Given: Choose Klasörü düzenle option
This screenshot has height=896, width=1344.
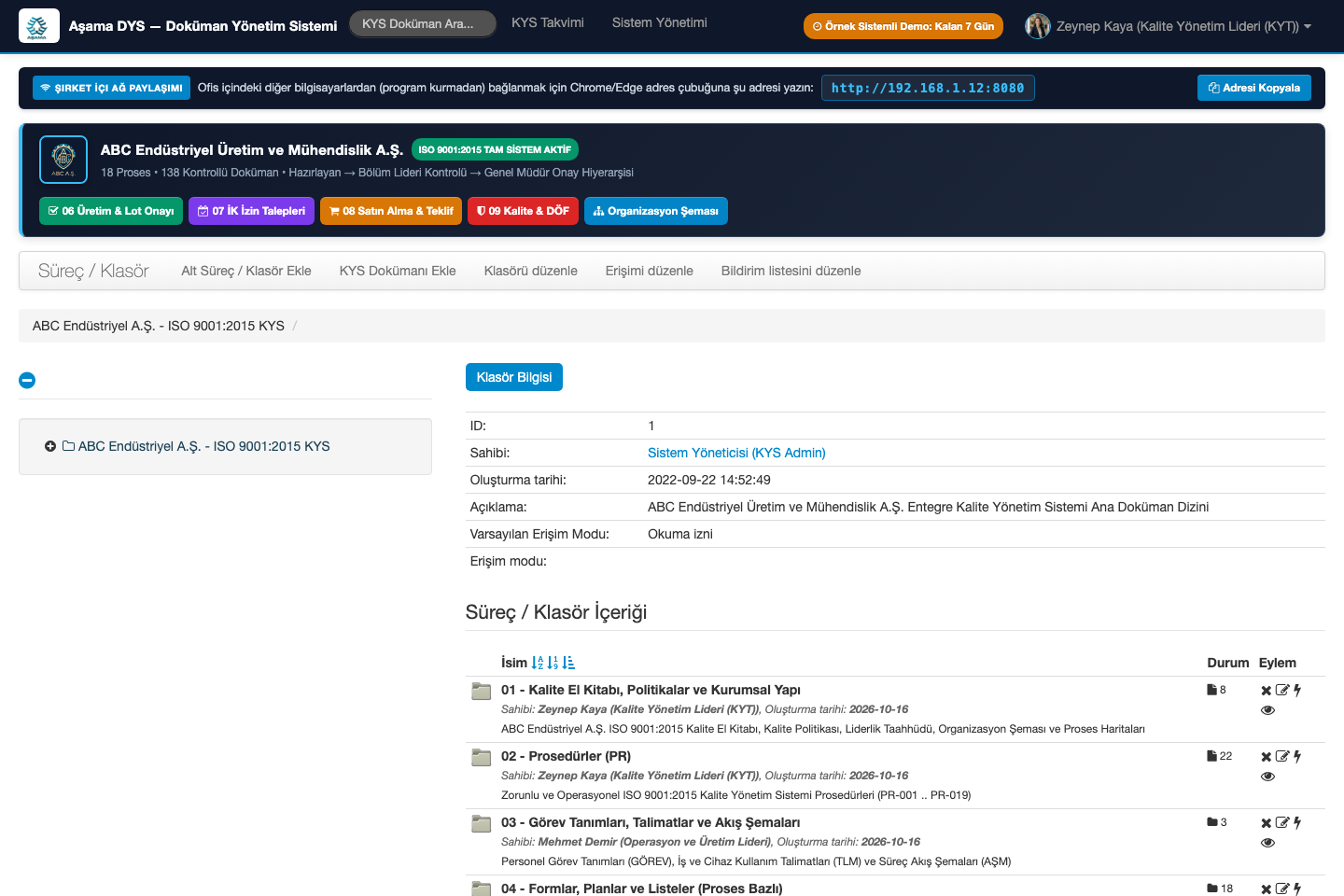Looking at the screenshot, I should pos(531,271).
